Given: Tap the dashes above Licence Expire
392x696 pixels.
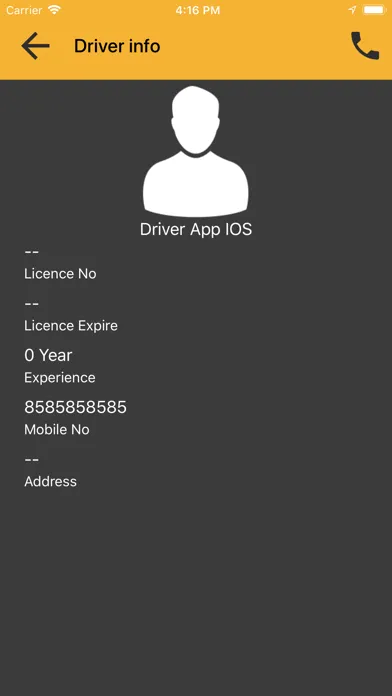Looking at the screenshot, I should 32,304.
